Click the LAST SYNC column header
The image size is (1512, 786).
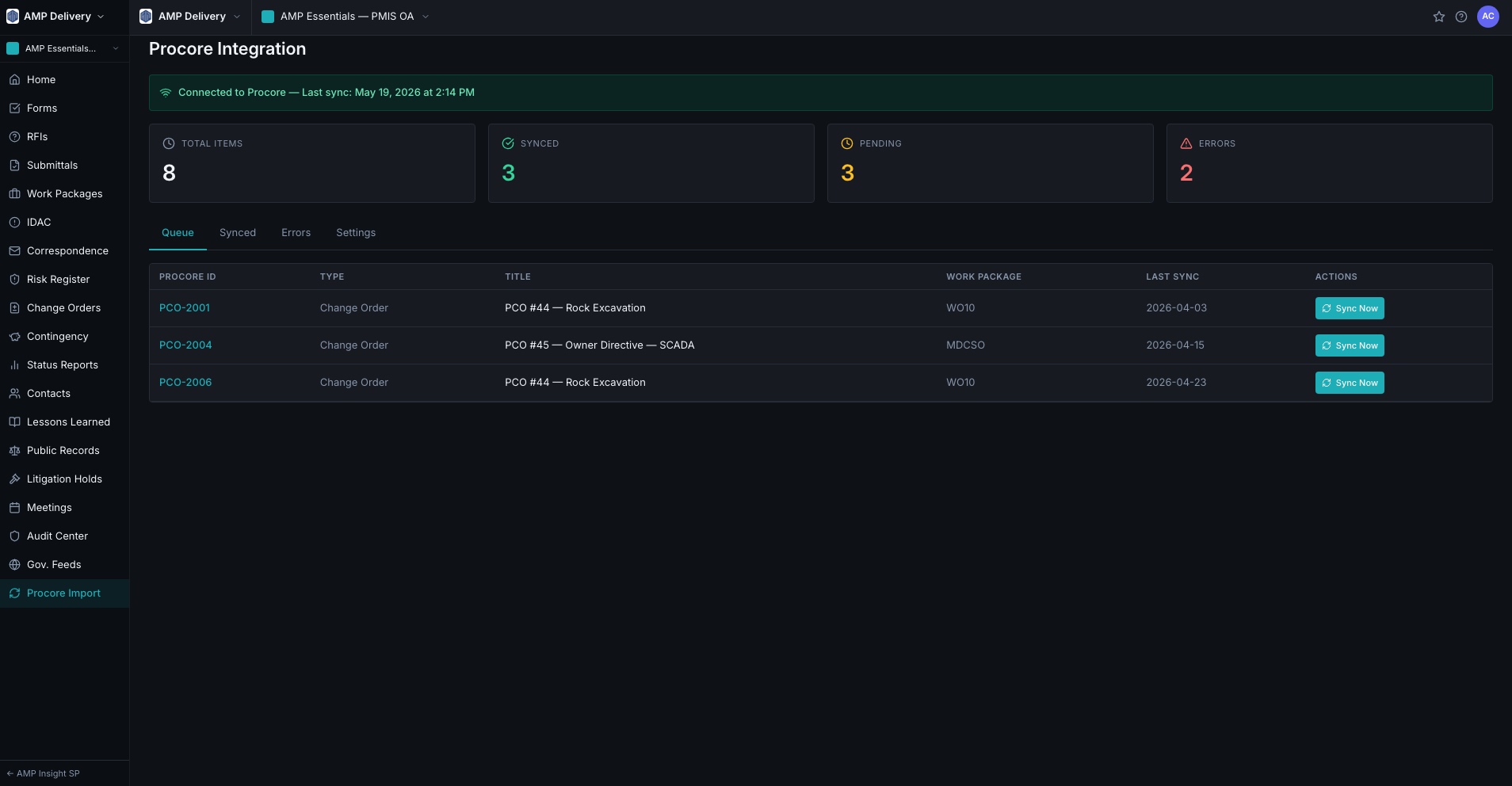pos(1172,277)
